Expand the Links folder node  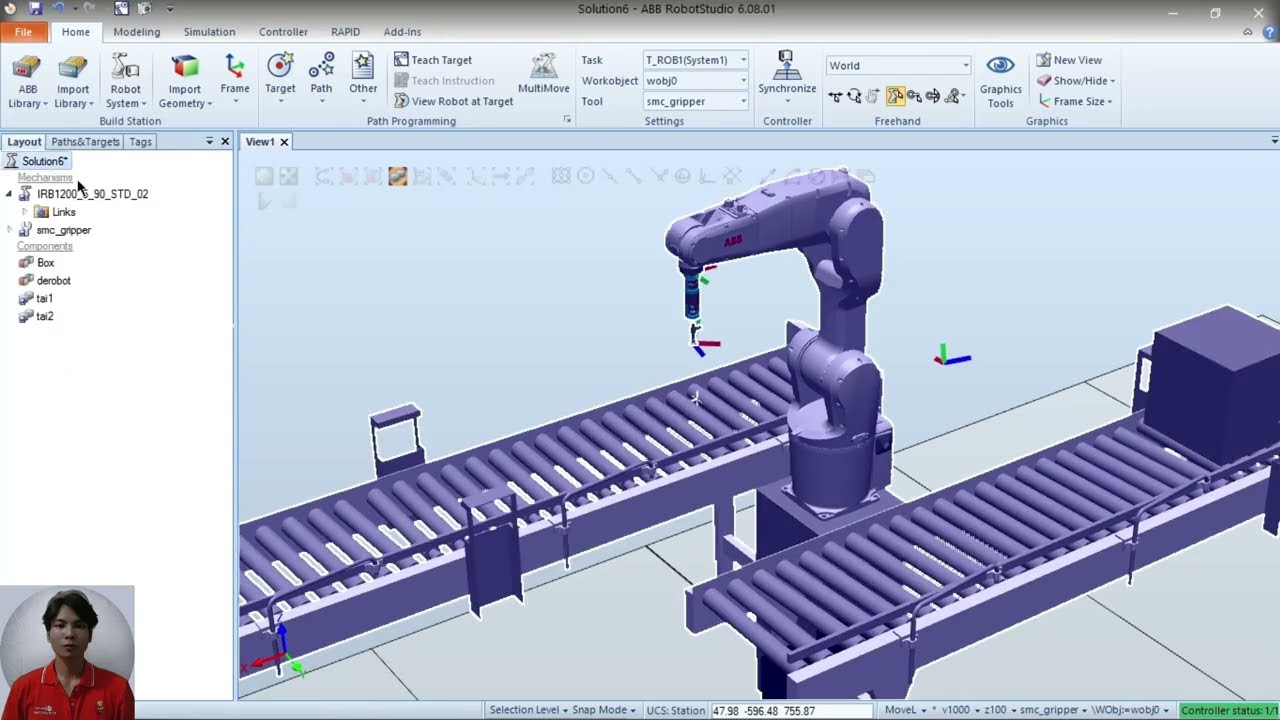pos(25,212)
